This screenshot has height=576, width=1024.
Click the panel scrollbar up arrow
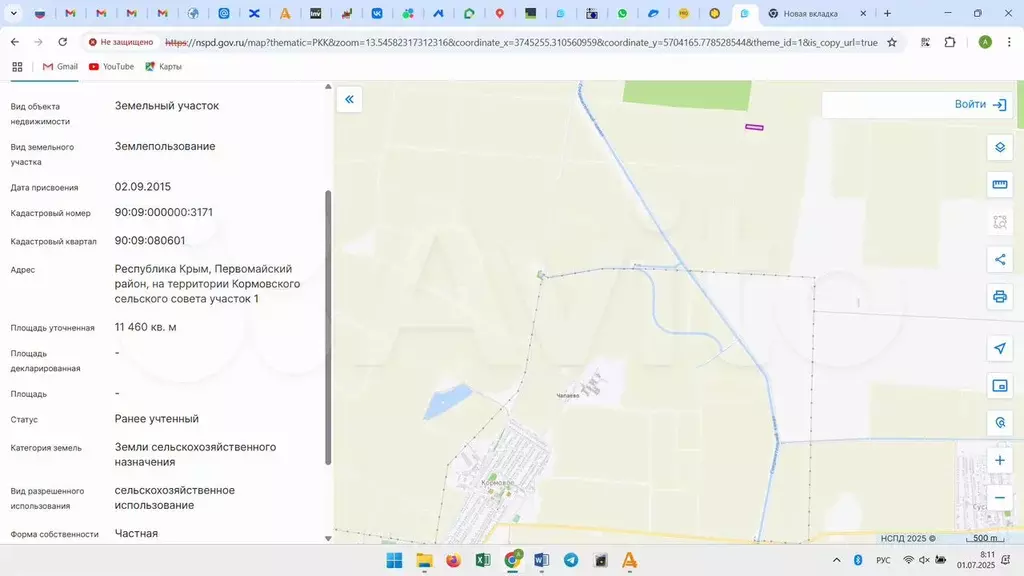[x=328, y=87]
